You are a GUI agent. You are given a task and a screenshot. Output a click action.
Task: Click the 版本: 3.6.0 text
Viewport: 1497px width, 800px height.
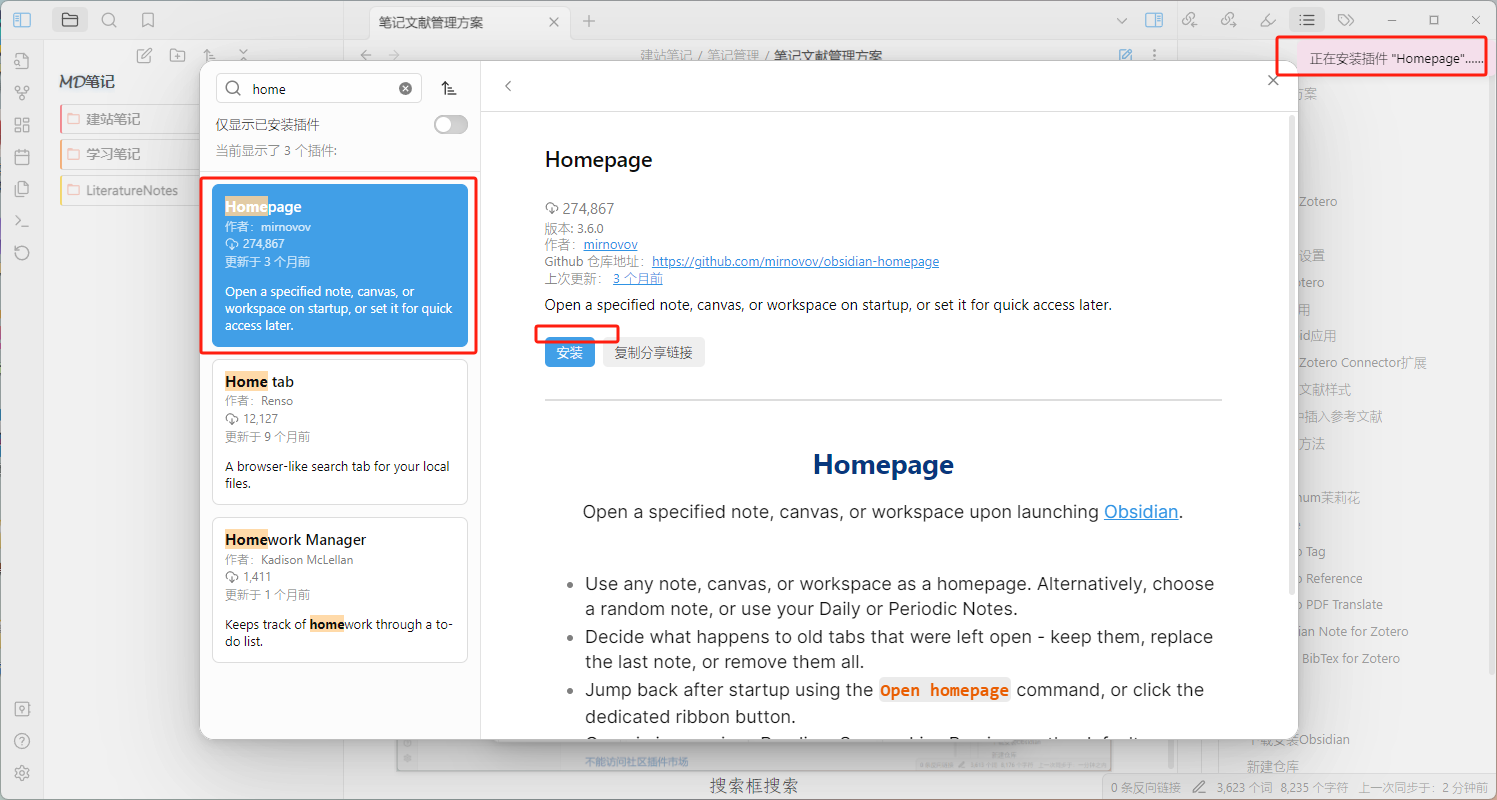coord(574,228)
